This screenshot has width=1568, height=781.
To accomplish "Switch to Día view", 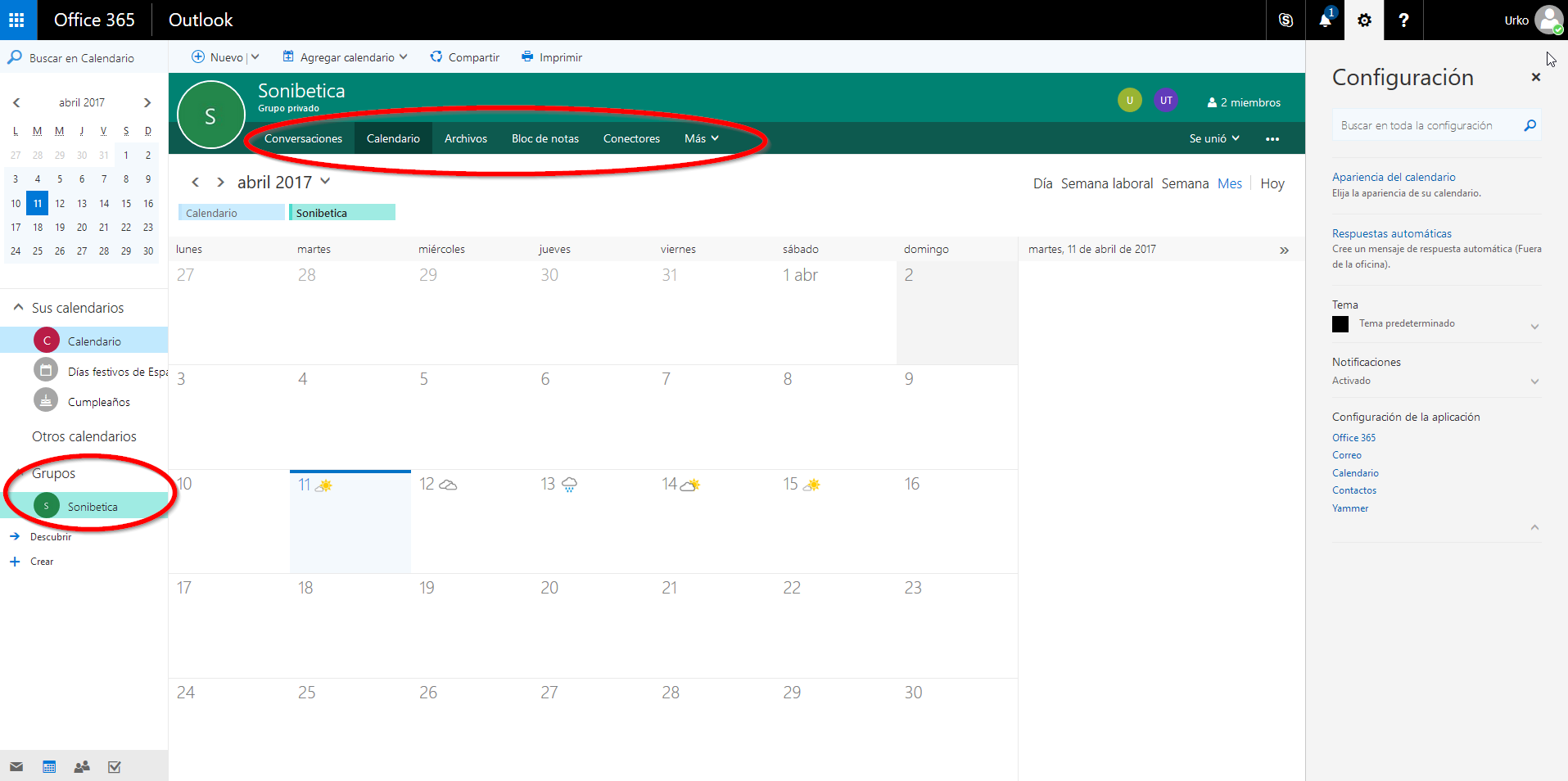I will pos(1042,183).
